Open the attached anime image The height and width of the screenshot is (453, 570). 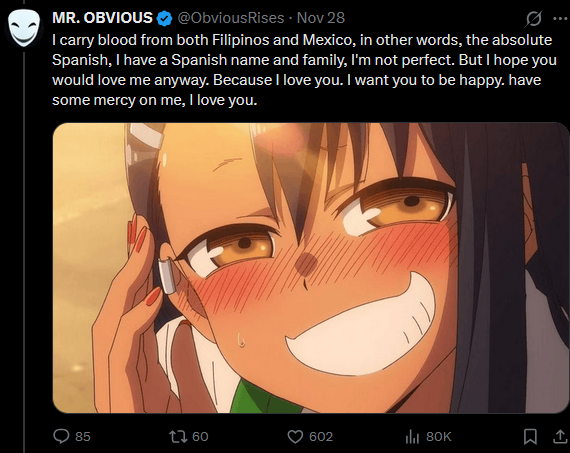310,268
